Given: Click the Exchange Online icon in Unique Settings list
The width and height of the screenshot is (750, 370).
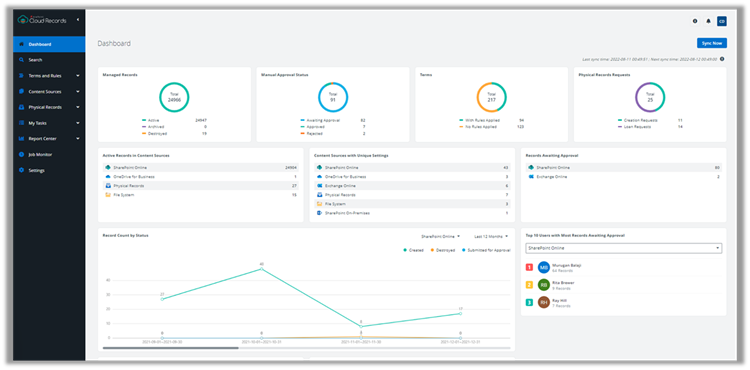Looking at the screenshot, I should (320, 185).
